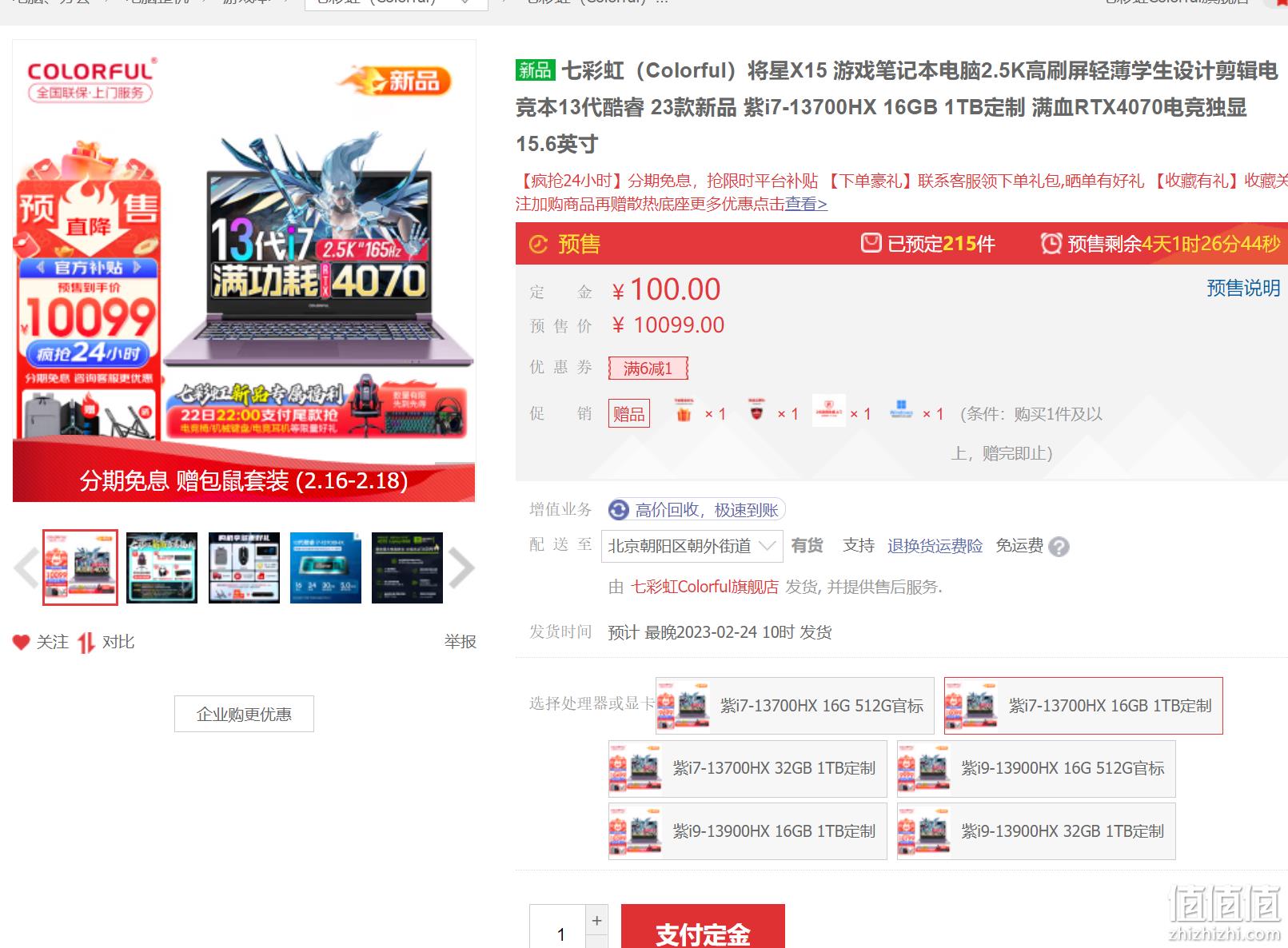Click the deposit amount ¥100.00
The width and height of the screenshot is (1288, 948).
pyautogui.click(x=665, y=289)
